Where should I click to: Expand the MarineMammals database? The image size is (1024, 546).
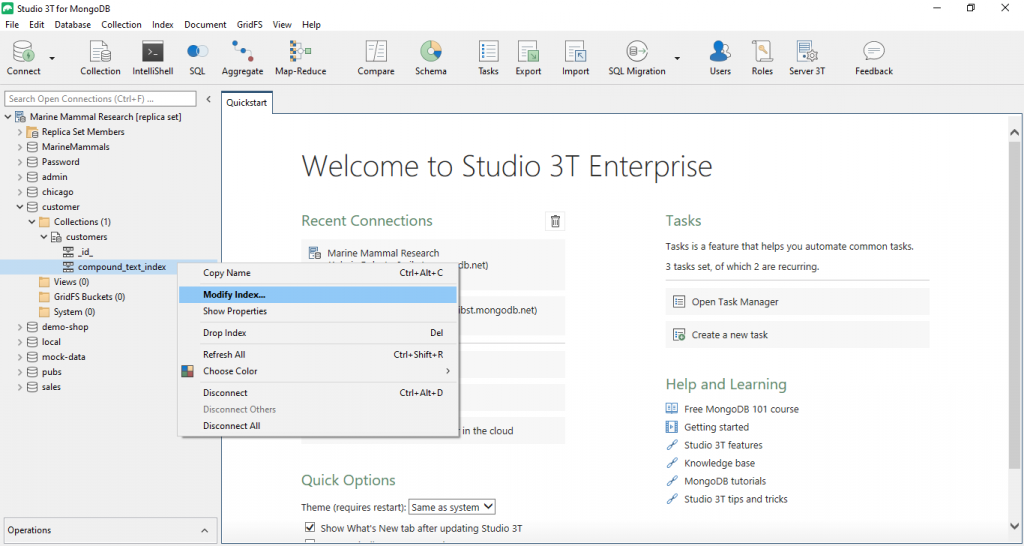(20, 147)
